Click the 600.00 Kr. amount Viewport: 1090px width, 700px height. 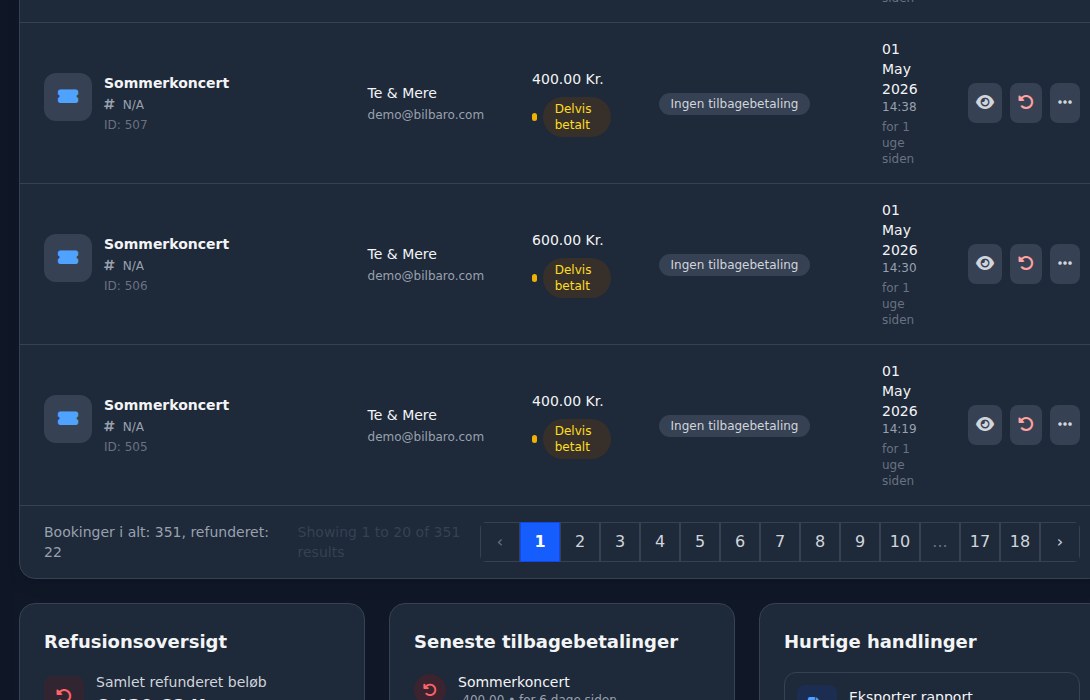point(567,241)
